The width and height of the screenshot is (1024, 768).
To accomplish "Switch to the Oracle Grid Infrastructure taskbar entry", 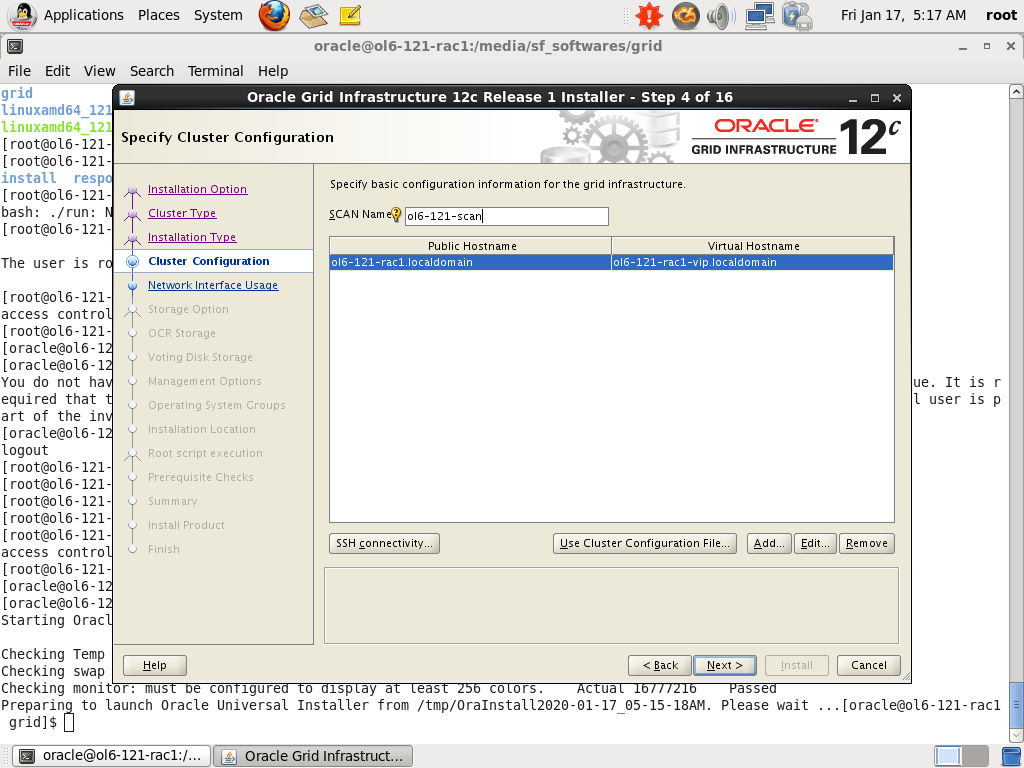I will 313,756.
